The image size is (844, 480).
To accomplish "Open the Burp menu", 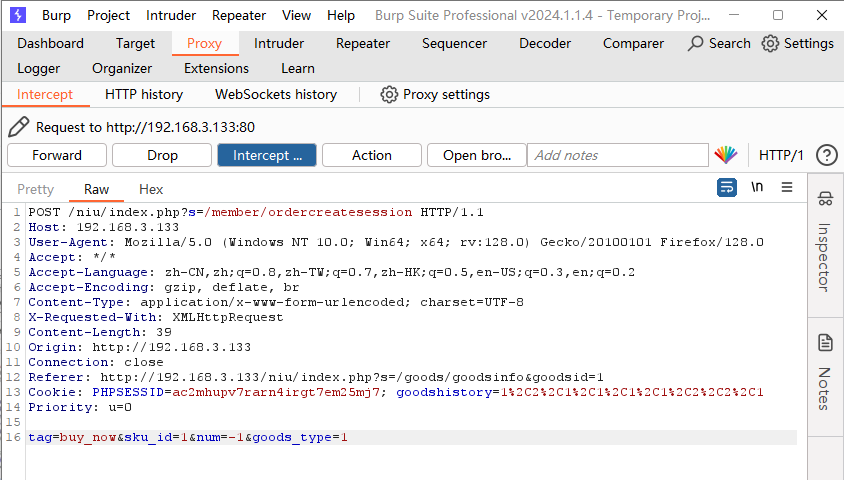I will tap(57, 15).
